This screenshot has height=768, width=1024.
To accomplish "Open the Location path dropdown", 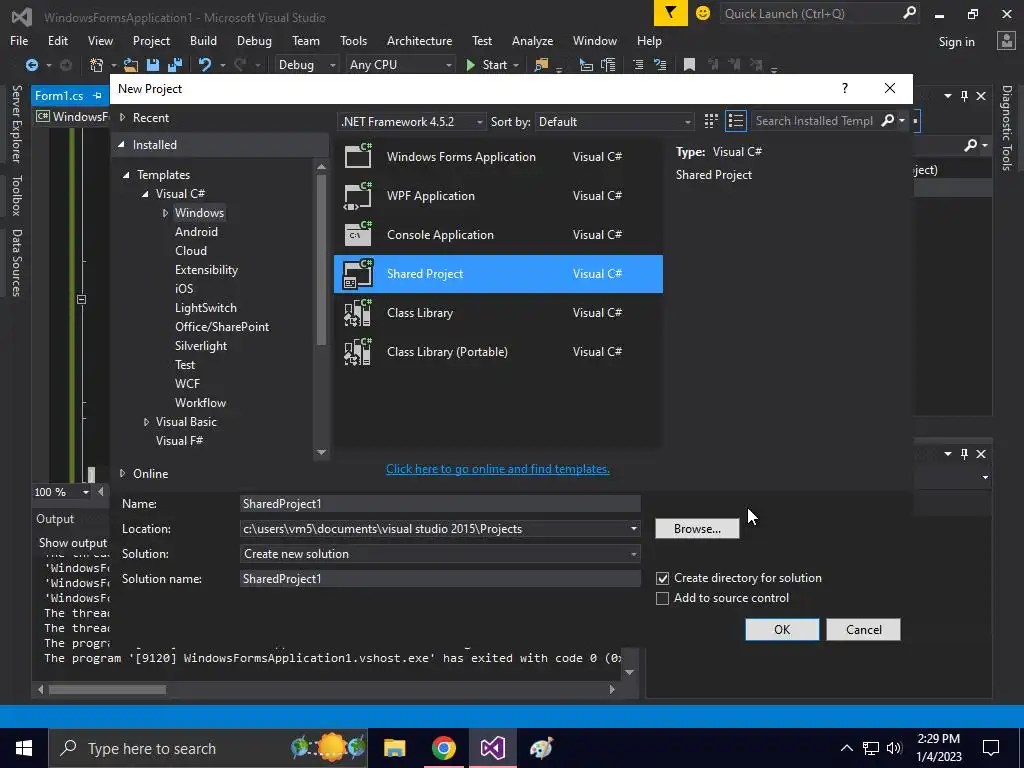I will point(633,528).
